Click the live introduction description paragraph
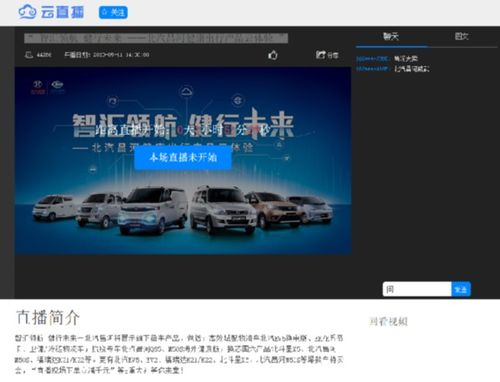The image size is (500, 382). pyautogui.click(x=179, y=354)
